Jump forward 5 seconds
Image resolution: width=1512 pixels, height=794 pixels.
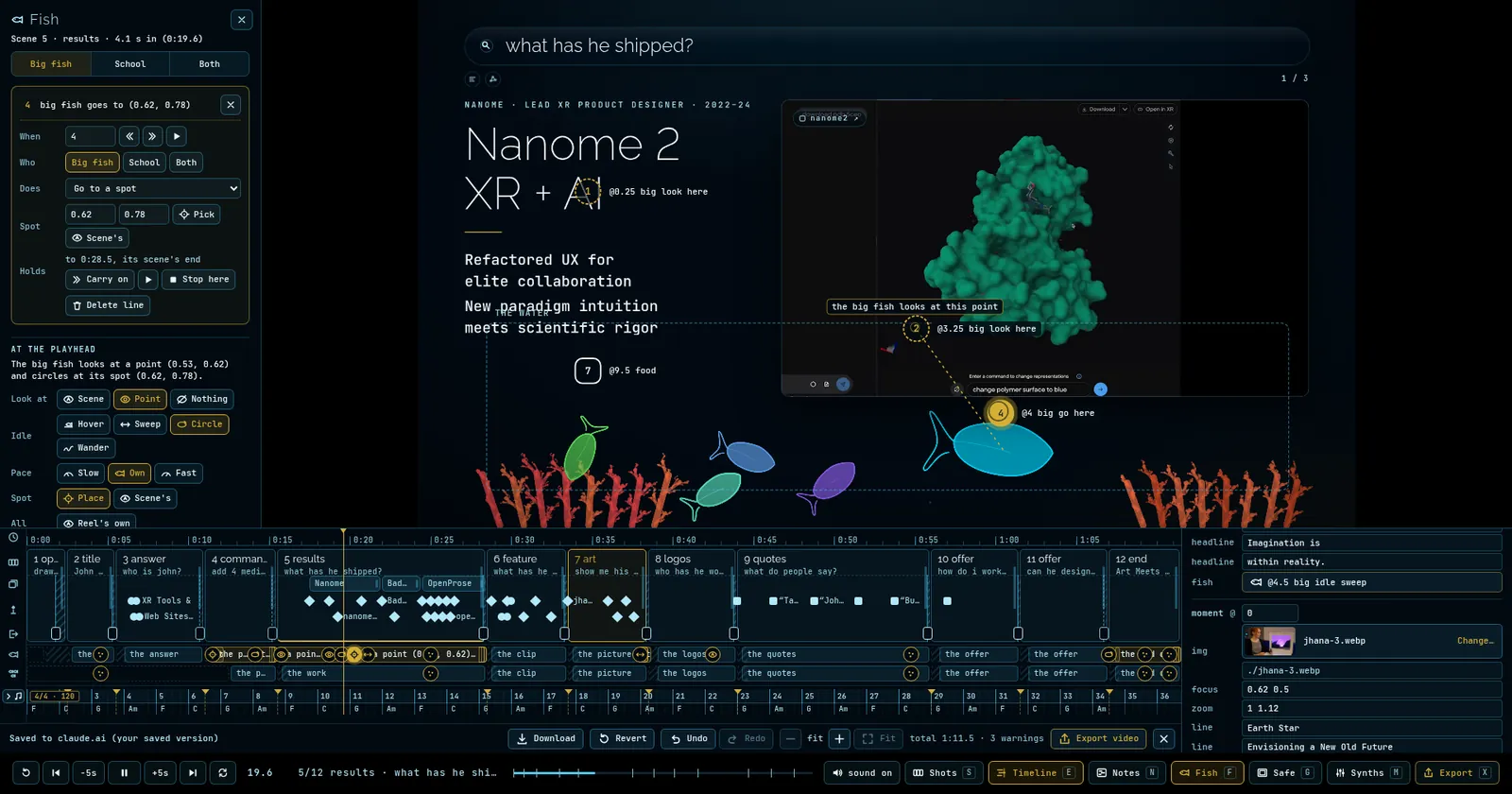point(160,772)
